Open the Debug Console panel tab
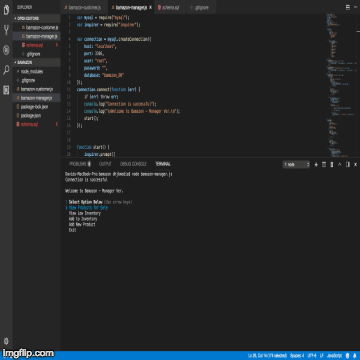Viewport: 360px width, 360px height. click(x=133, y=164)
